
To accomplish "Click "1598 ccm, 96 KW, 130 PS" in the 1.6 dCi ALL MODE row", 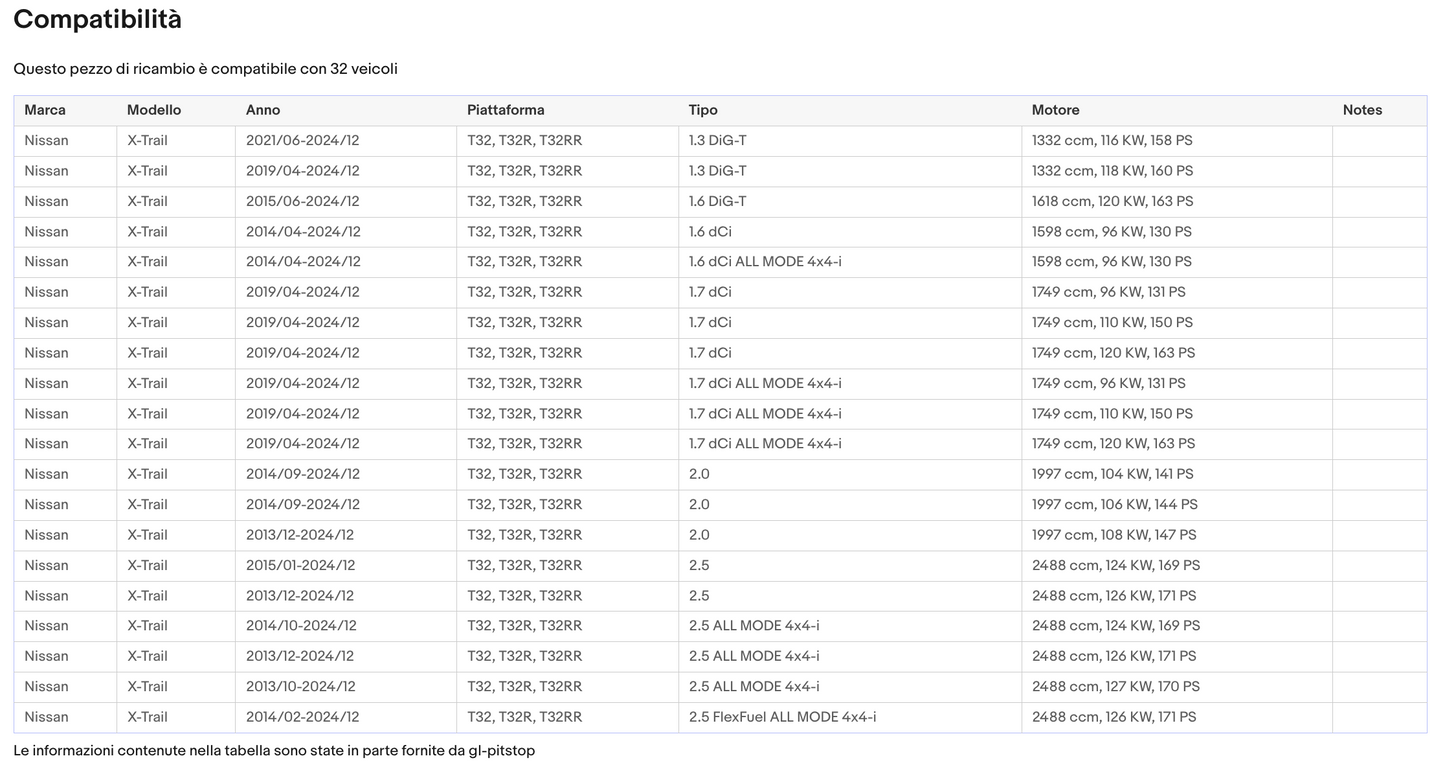I will tap(1112, 262).
